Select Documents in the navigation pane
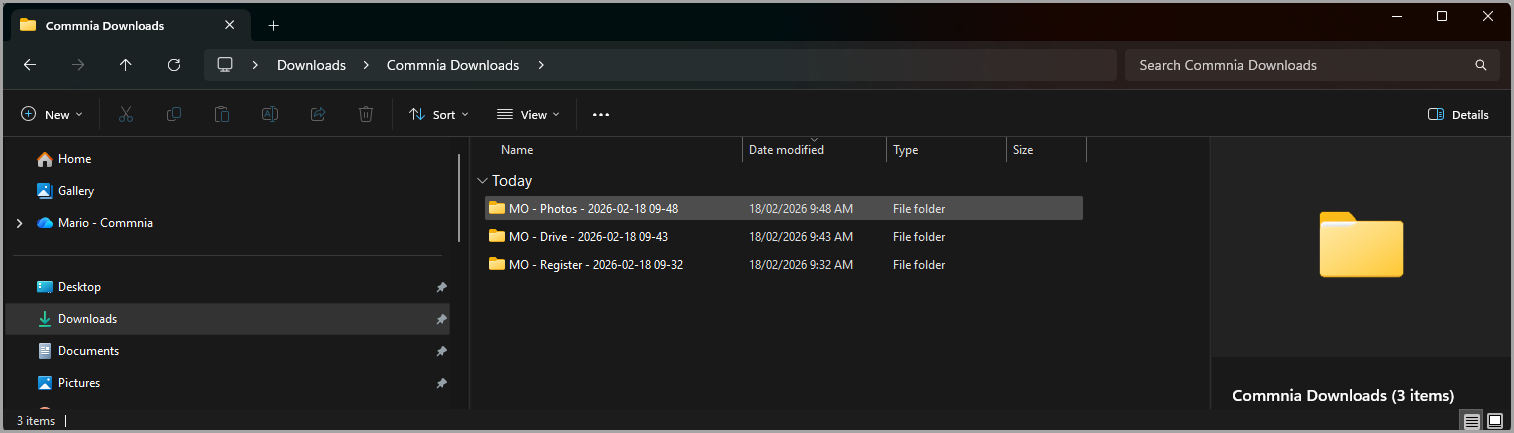Viewport: 1514px width, 433px height. tap(88, 351)
